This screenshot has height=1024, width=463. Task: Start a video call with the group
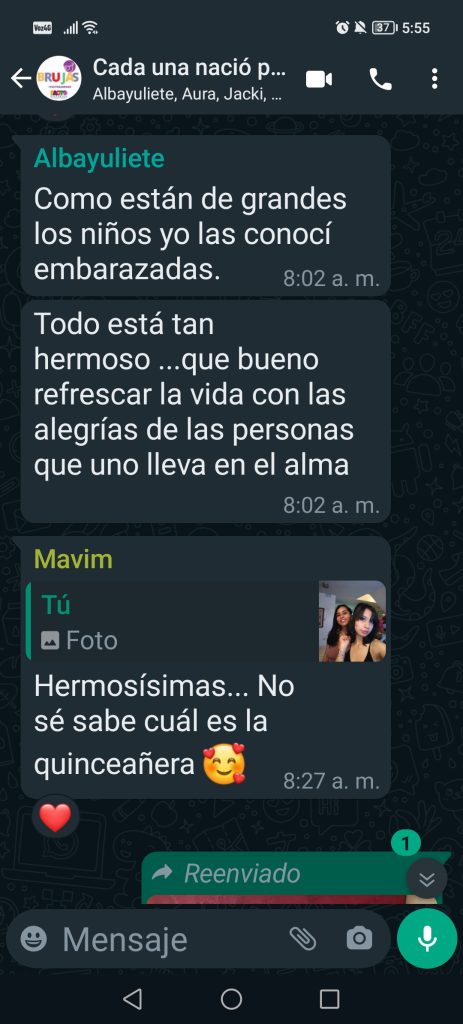click(x=319, y=80)
